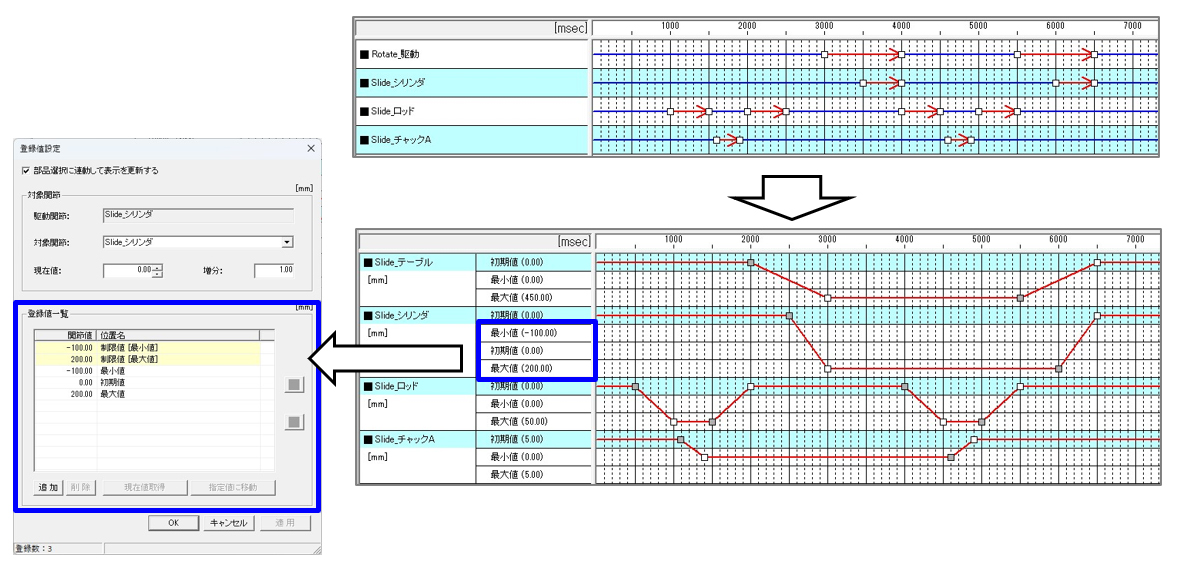Click the 増分 input field

coord(273,270)
